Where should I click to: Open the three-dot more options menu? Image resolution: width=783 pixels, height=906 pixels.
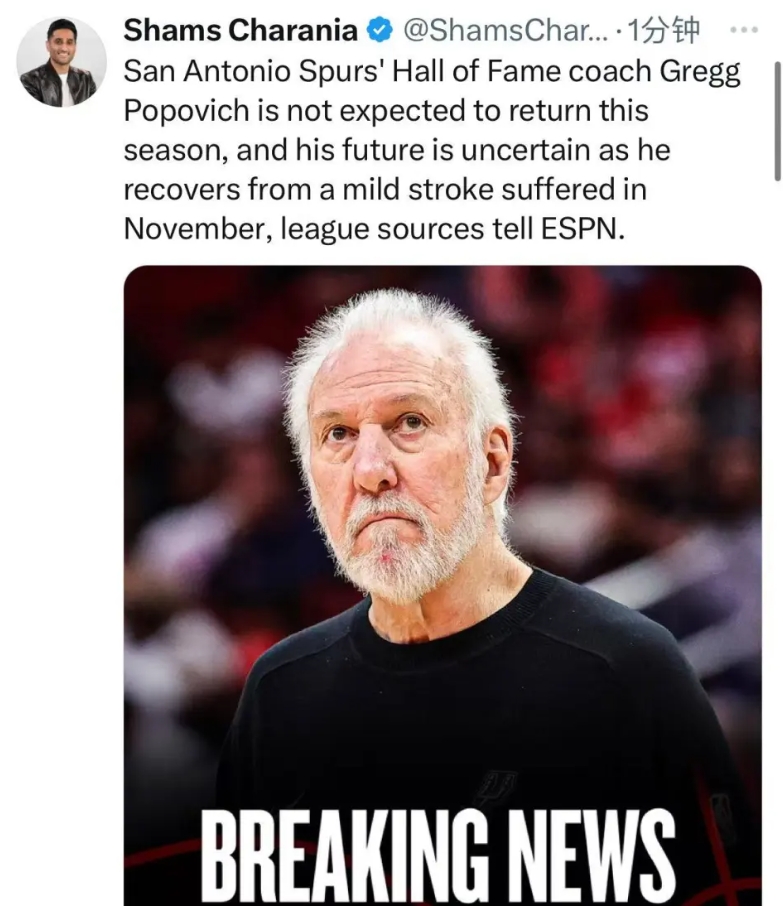coord(744,29)
